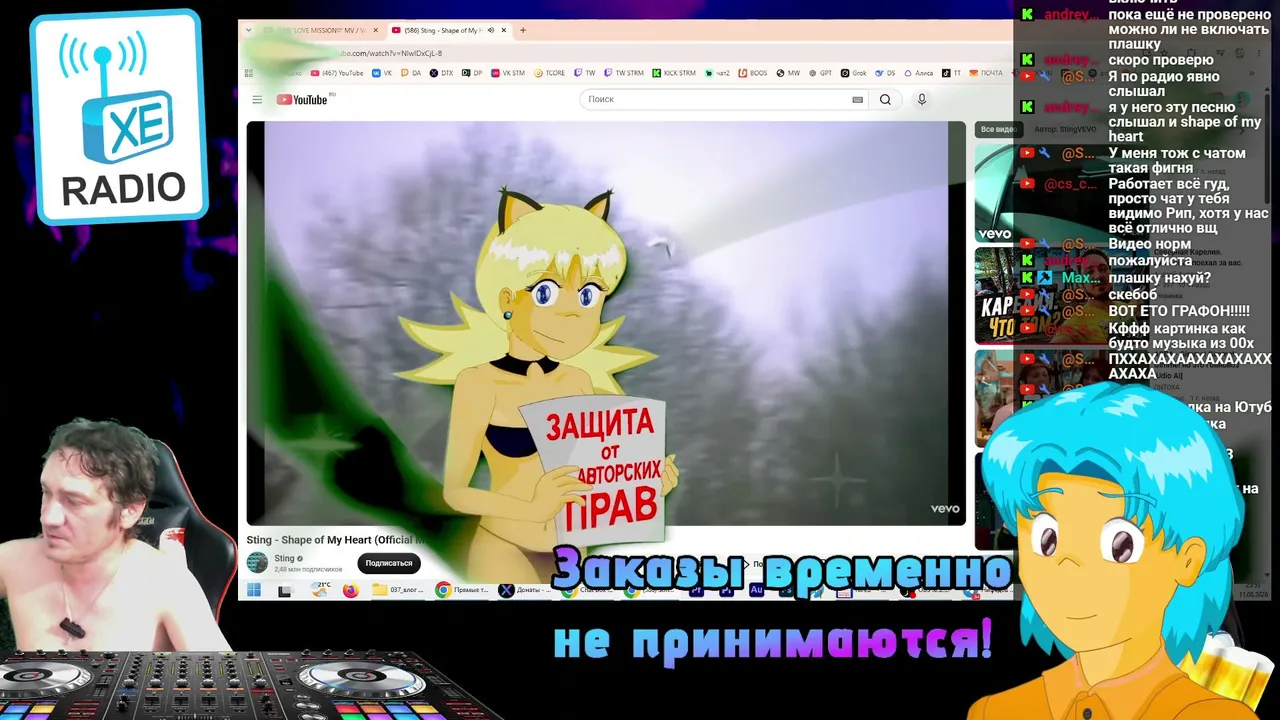Open the DS bookmark

tap(885, 73)
